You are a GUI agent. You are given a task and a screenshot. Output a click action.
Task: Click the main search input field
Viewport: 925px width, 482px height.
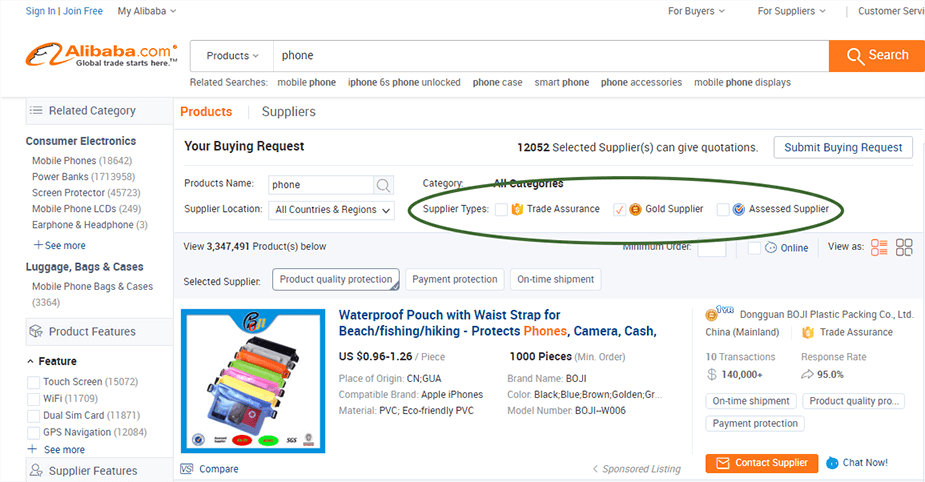[x=551, y=56]
